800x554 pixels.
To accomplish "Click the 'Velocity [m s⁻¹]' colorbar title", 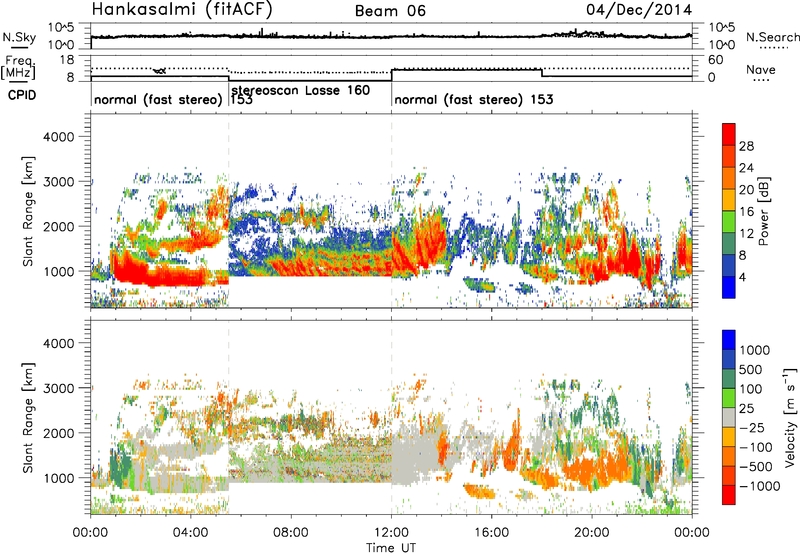I will 790,417.
